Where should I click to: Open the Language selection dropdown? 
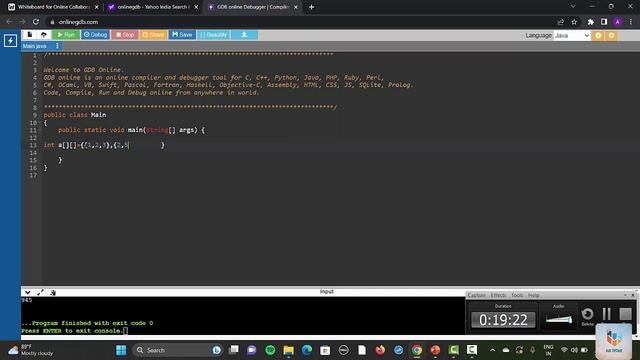[x=572, y=36]
